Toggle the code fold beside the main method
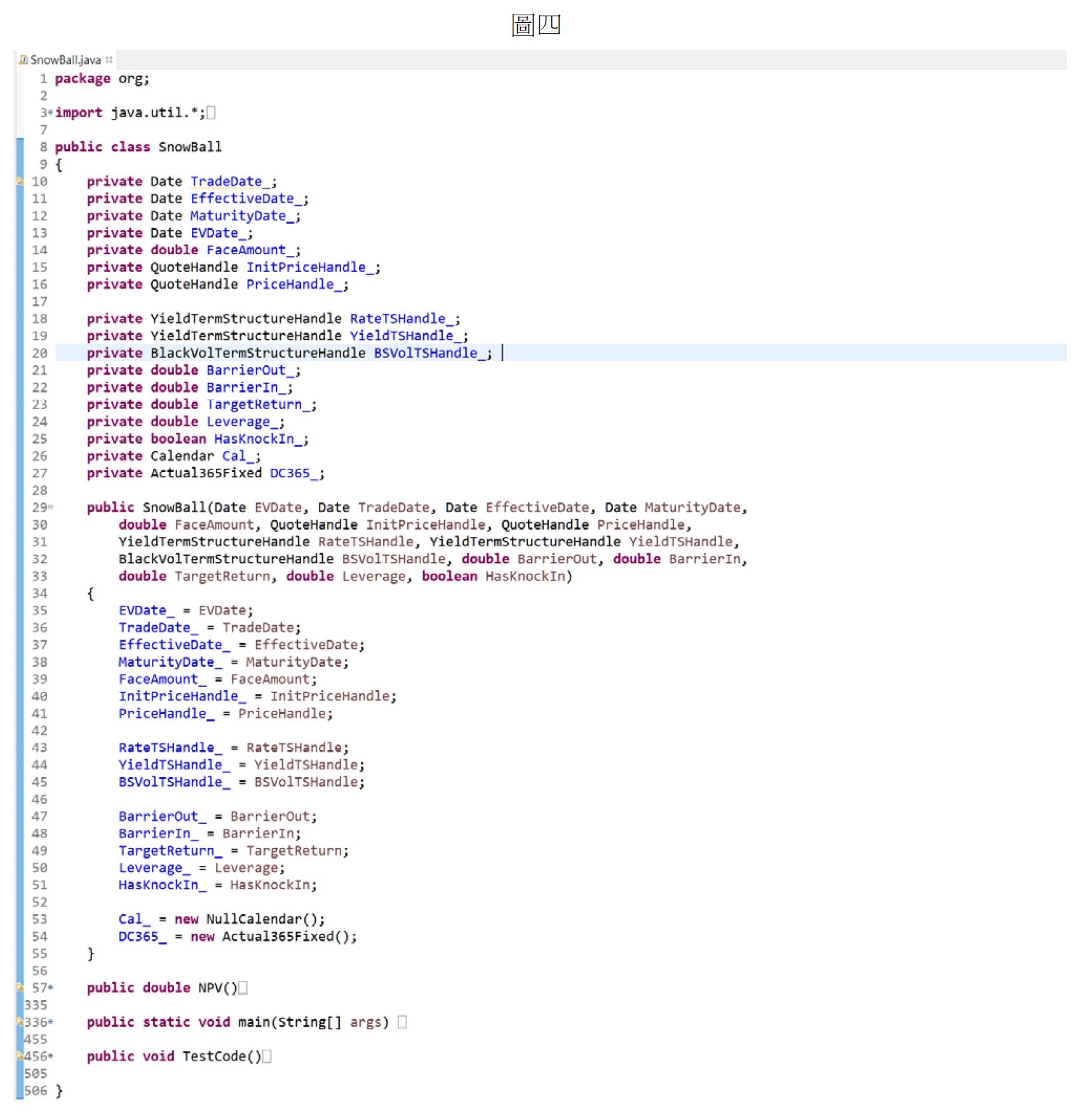Image resolution: width=1078 pixels, height=1120 pixels. pos(51,1022)
